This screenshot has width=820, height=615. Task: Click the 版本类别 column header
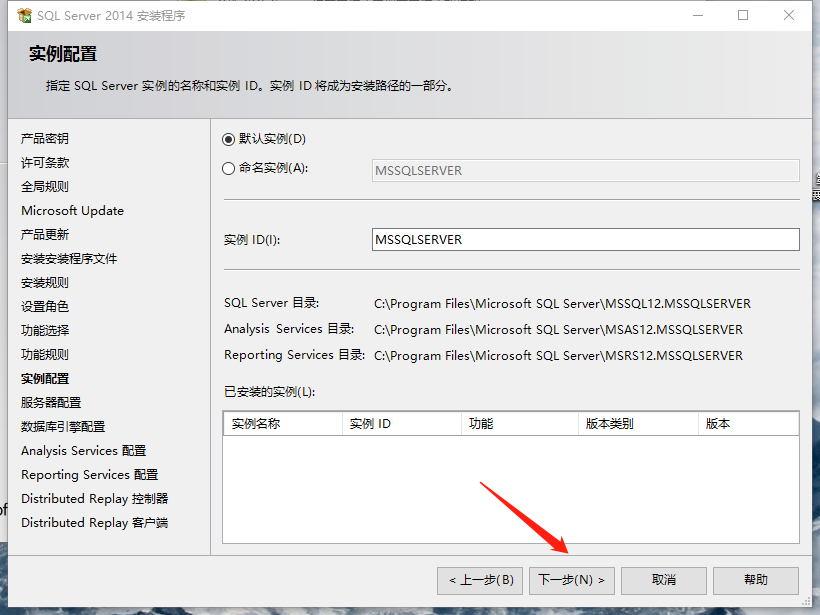click(x=639, y=424)
